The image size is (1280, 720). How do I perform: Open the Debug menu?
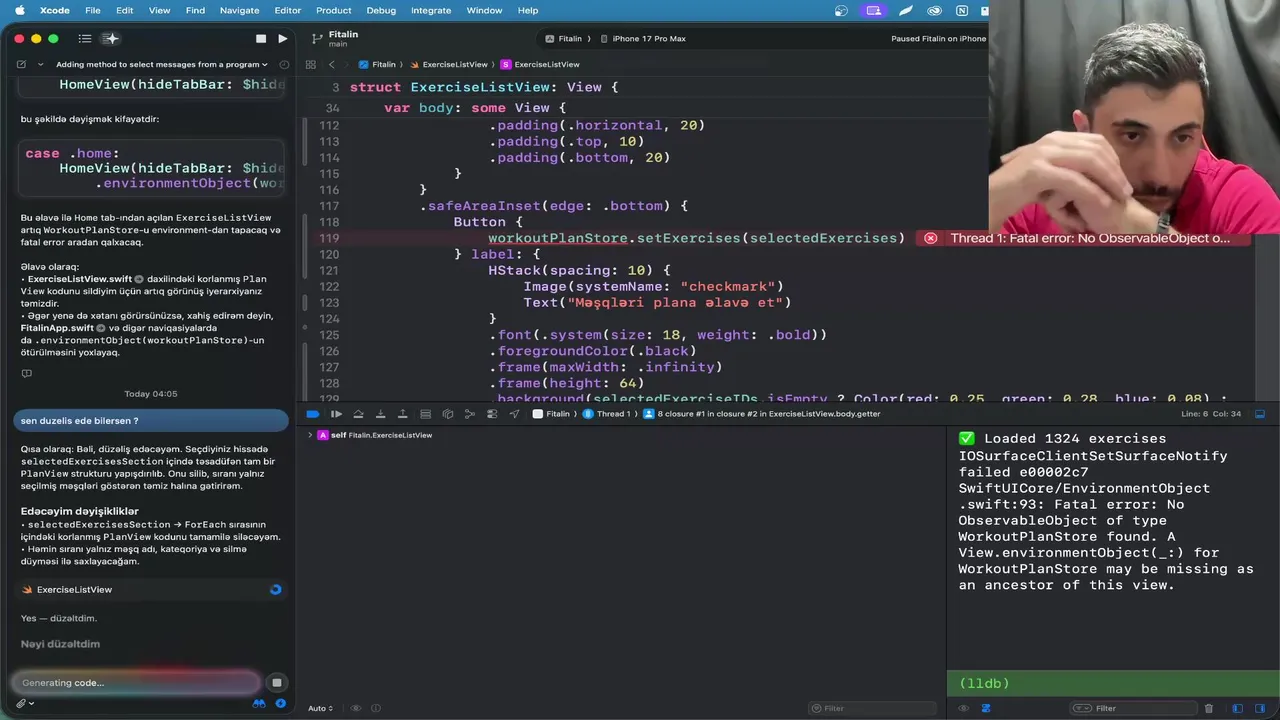[x=381, y=10]
